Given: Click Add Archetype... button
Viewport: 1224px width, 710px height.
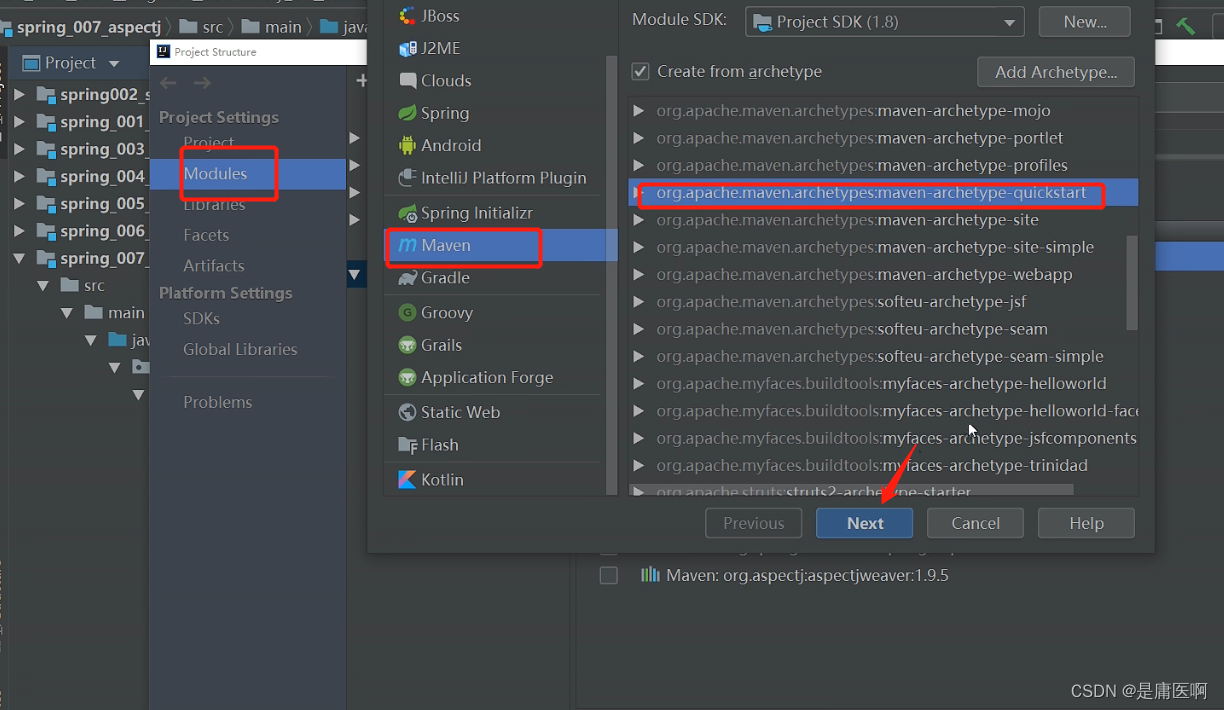Looking at the screenshot, I should (1055, 72).
